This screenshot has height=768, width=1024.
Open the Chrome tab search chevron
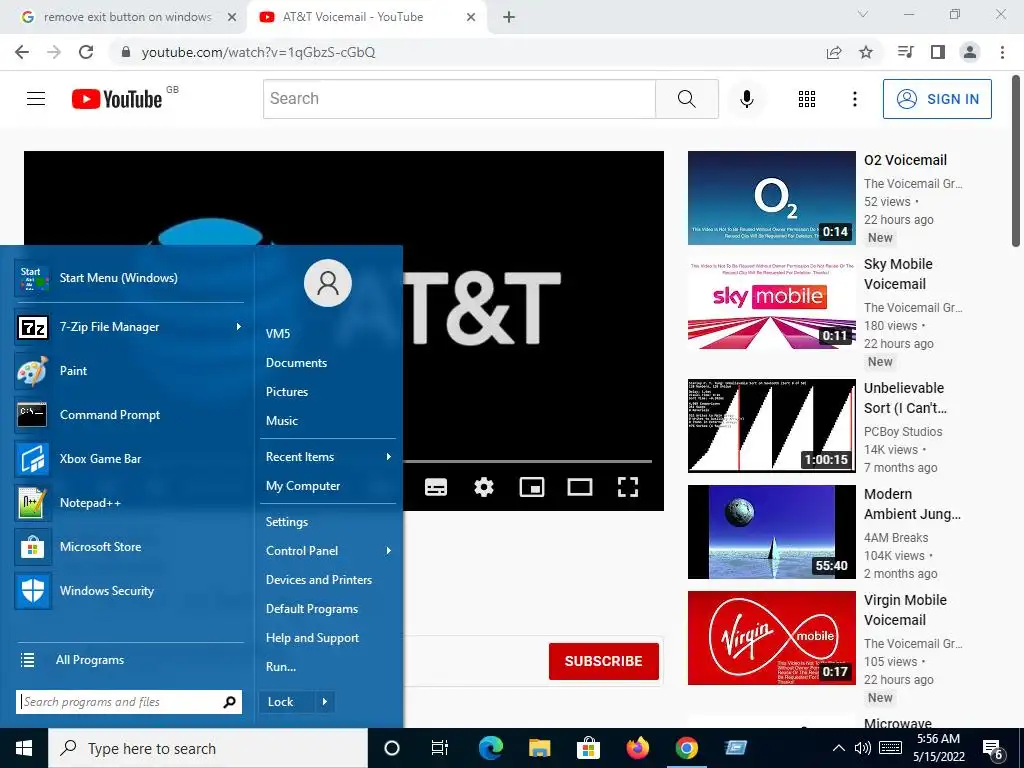coord(863,14)
